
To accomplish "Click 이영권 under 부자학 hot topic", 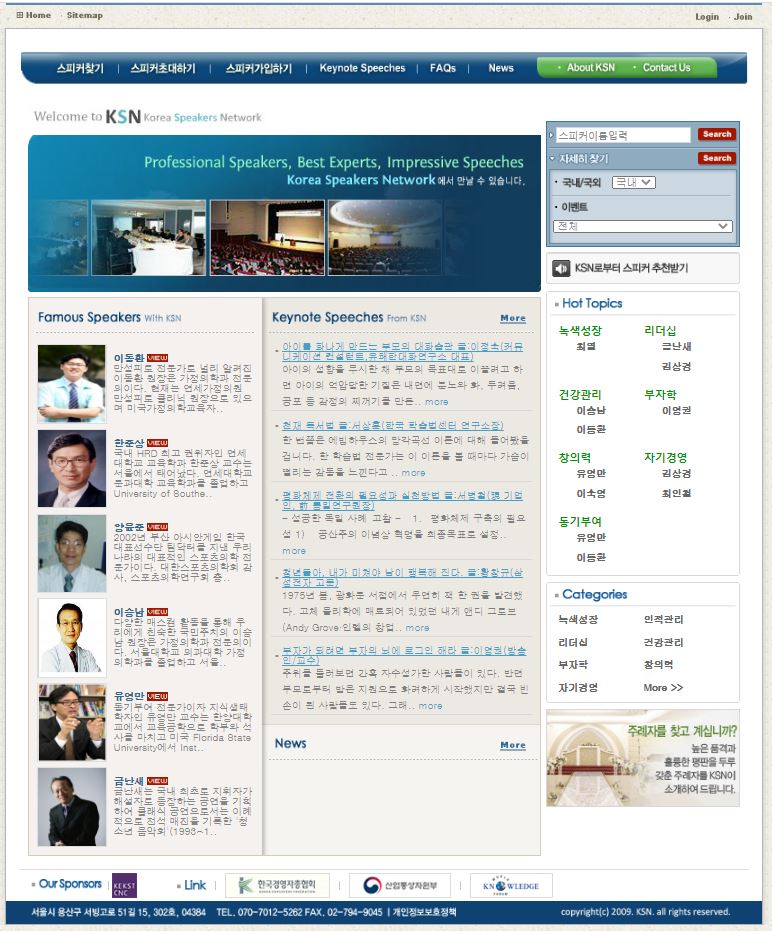I will [676, 411].
